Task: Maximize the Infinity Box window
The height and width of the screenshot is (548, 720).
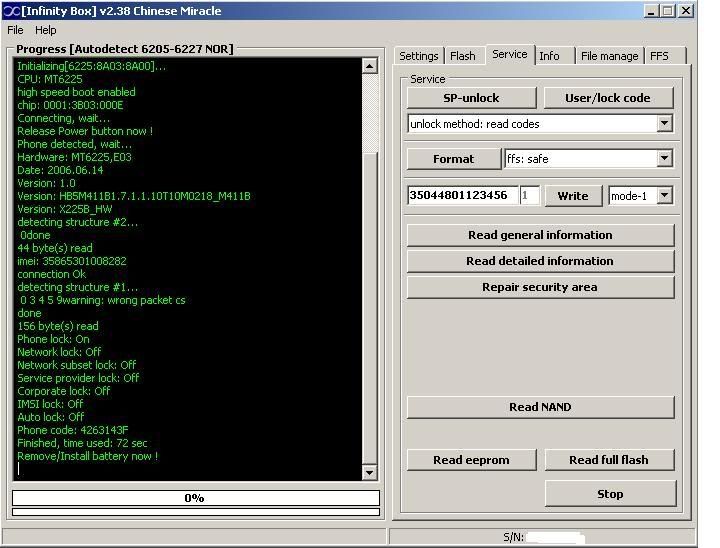Action: pos(668,11)
